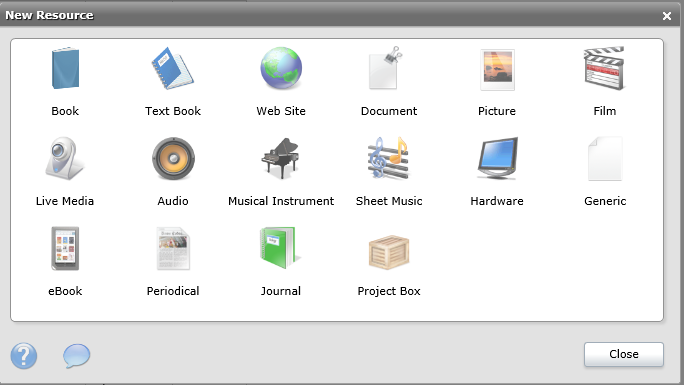This screenshot has width=684, height=385.
Task: Select the eBook reader icon
Action: (x=65, y=249)
